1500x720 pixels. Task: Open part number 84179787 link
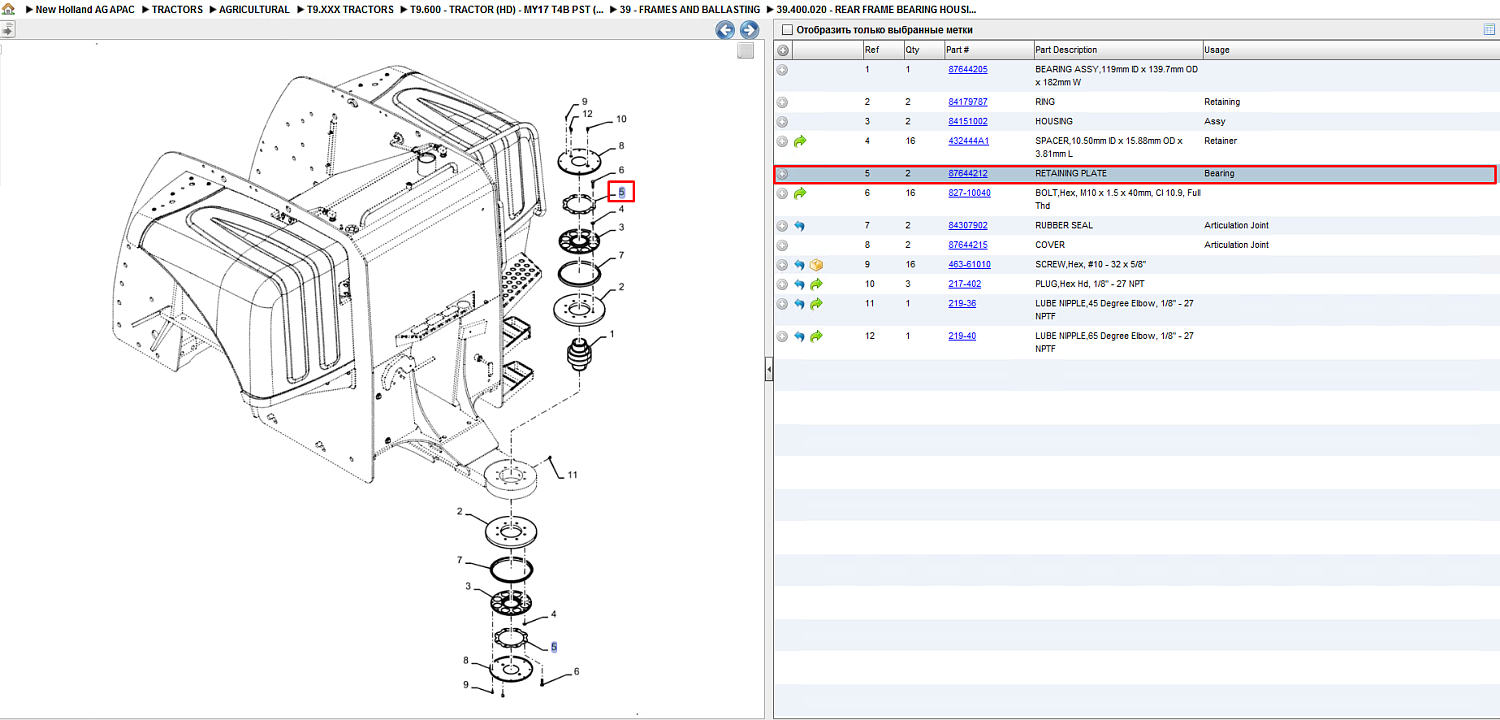pos(968,102)
